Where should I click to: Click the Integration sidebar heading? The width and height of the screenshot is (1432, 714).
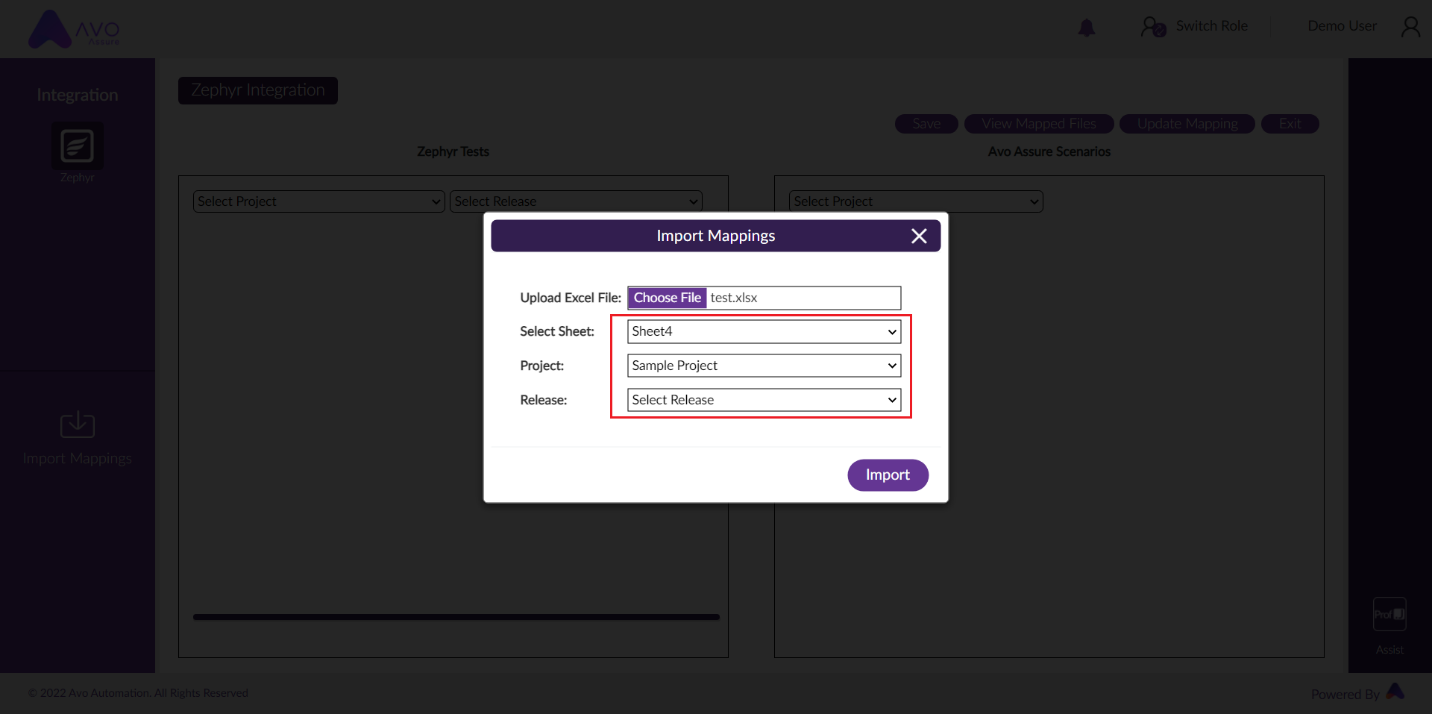click(77, 95)
